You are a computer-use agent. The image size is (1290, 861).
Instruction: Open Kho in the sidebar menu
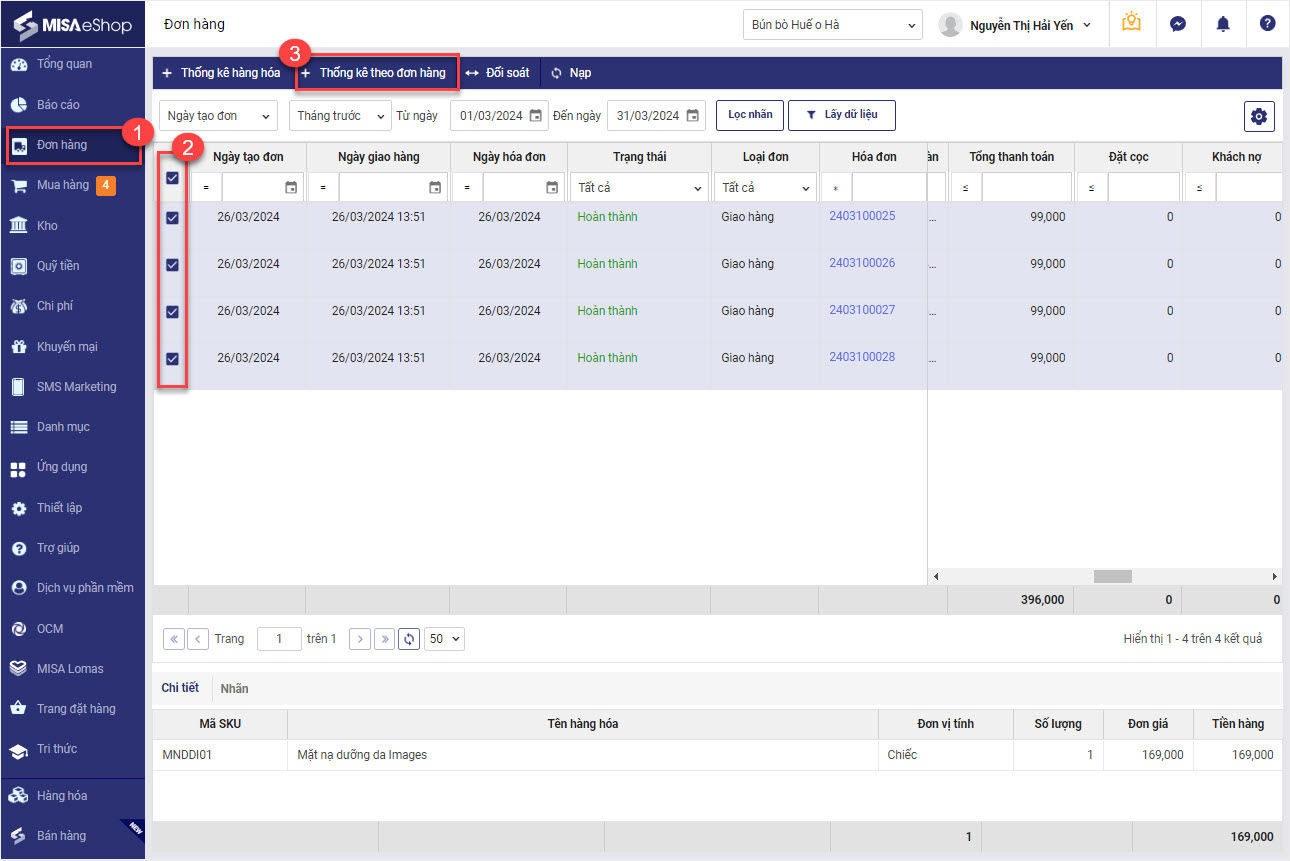[48, 226]
